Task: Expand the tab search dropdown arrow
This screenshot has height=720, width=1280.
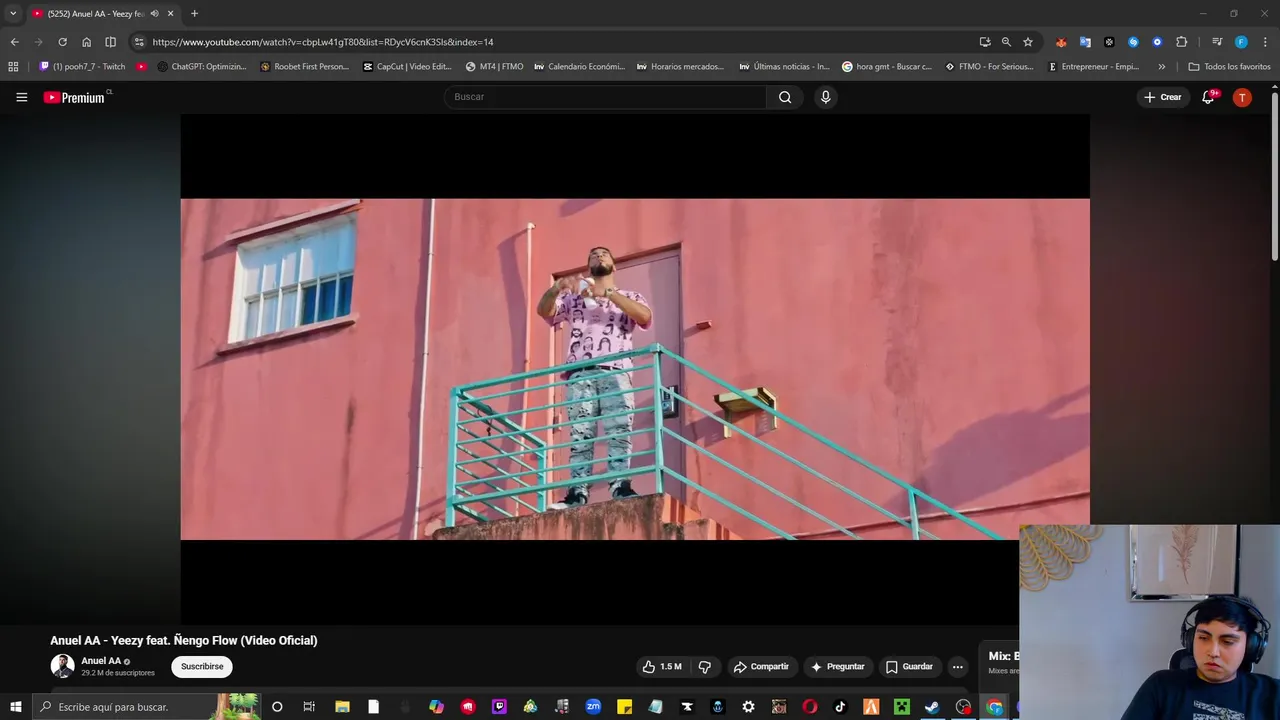Action: [x=13, y=14]
